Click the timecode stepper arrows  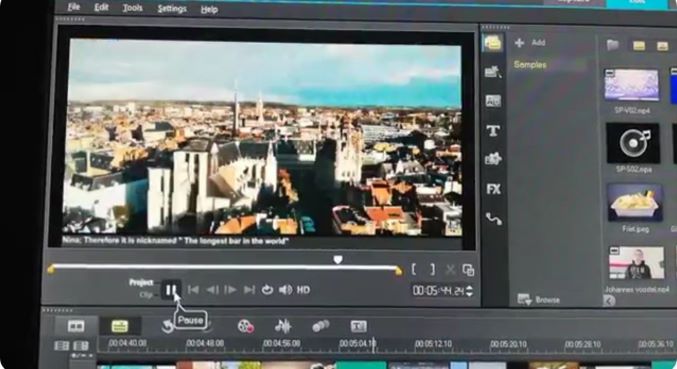(x=469, y=290)
